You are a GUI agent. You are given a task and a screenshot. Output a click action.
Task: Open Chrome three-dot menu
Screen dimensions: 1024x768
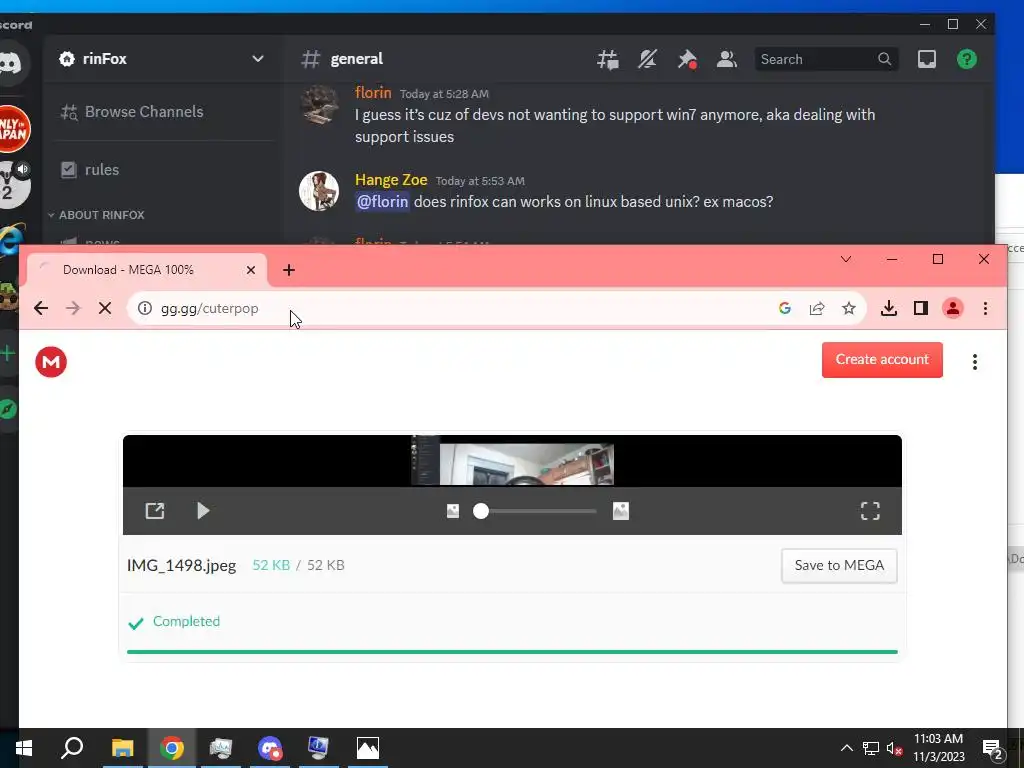(x=985, y=308)
